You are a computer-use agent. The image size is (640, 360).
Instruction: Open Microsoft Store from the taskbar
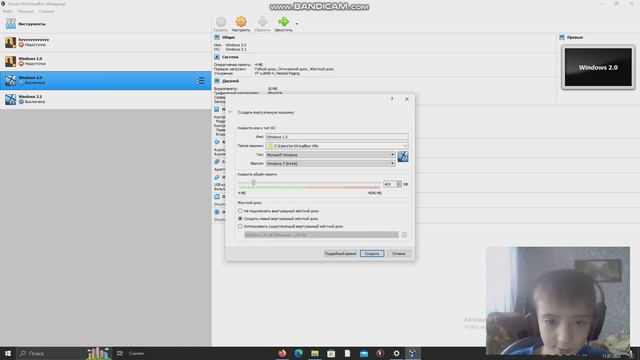[x=331, y=353]
